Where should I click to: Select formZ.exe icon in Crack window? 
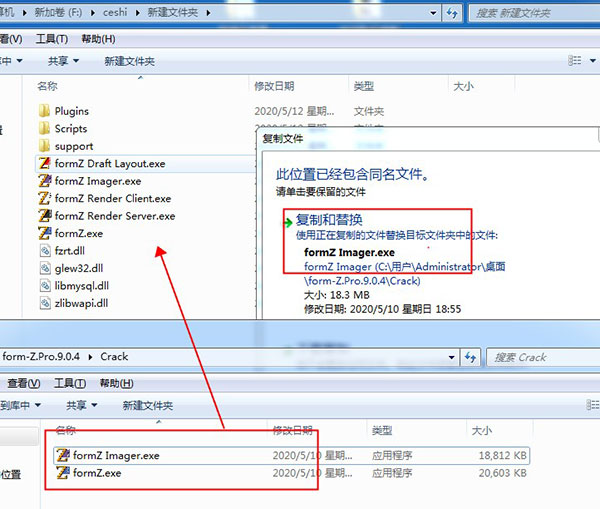click(63, 473)
